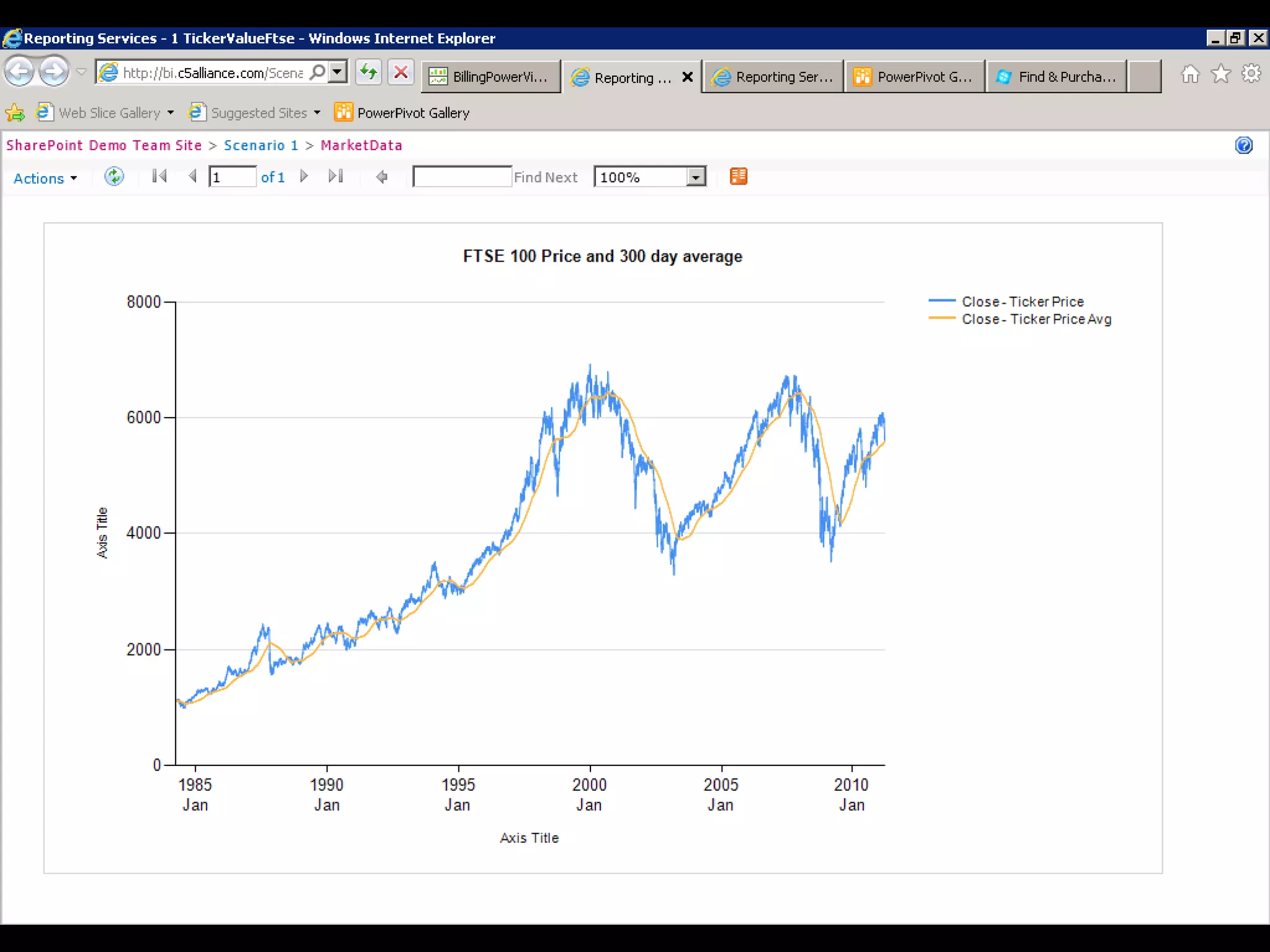
Task: Go to first report page
Action: coord(159,177)
